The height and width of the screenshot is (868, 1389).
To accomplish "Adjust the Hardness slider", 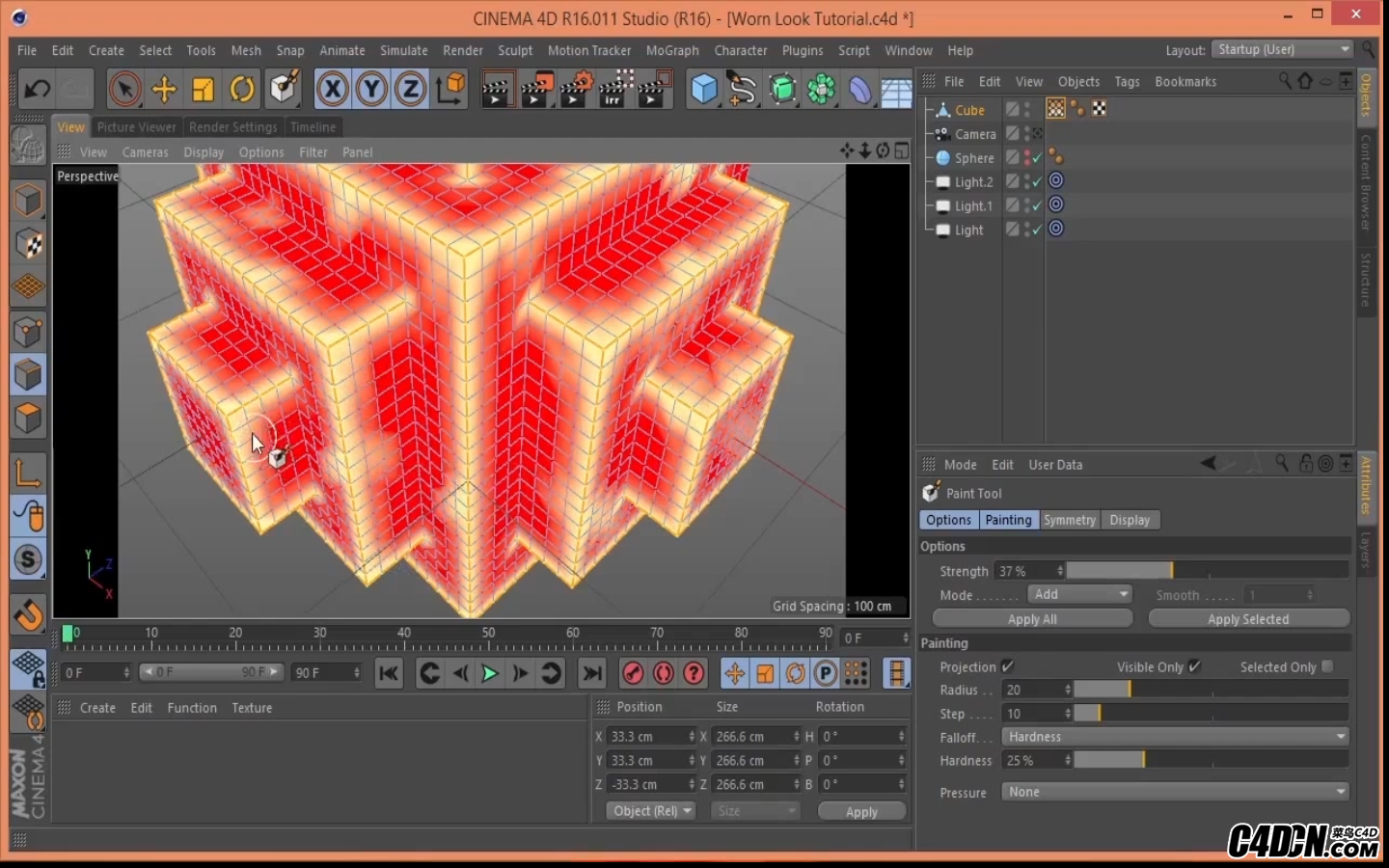I will [x=1212, y=760].
